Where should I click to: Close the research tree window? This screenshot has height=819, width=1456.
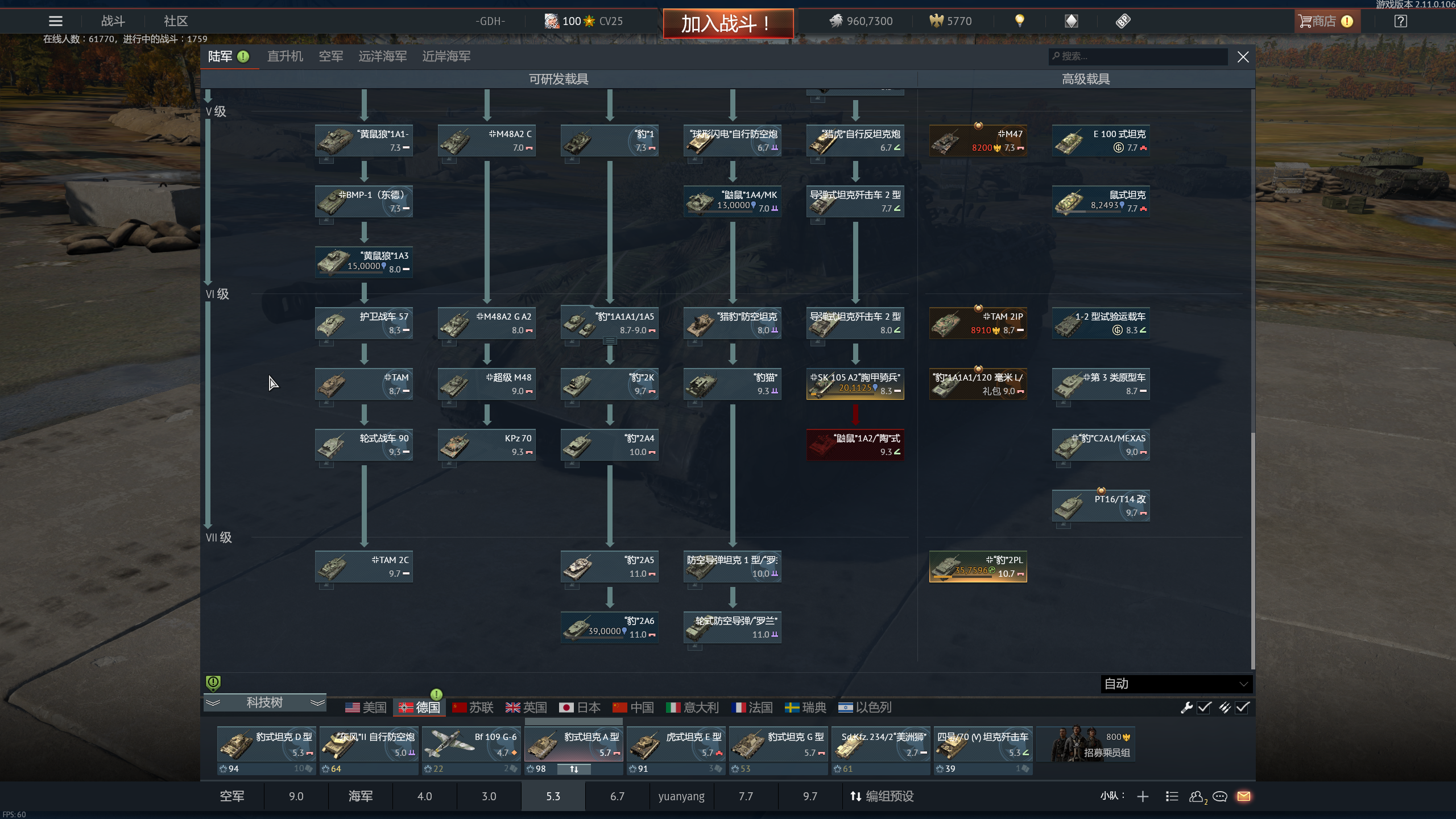coord(1243,56)
